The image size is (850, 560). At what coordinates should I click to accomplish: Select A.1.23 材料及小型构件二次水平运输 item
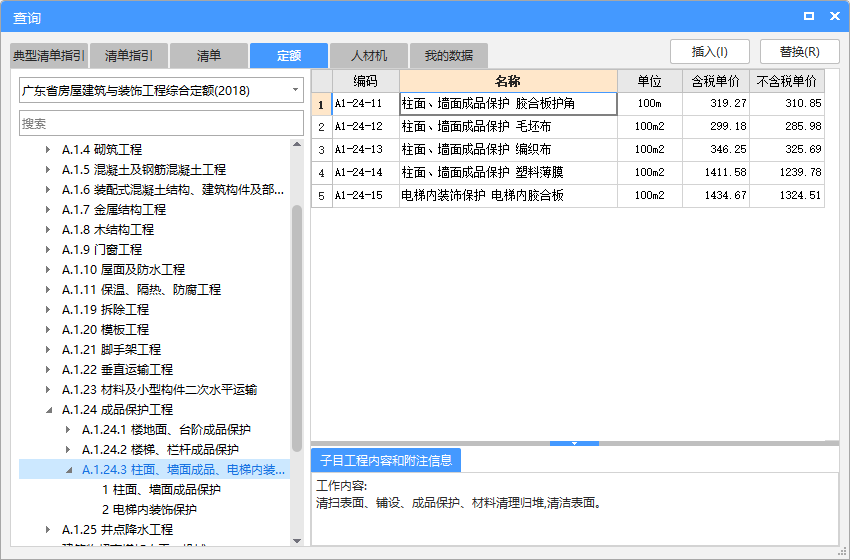click(x=159, y=390)
